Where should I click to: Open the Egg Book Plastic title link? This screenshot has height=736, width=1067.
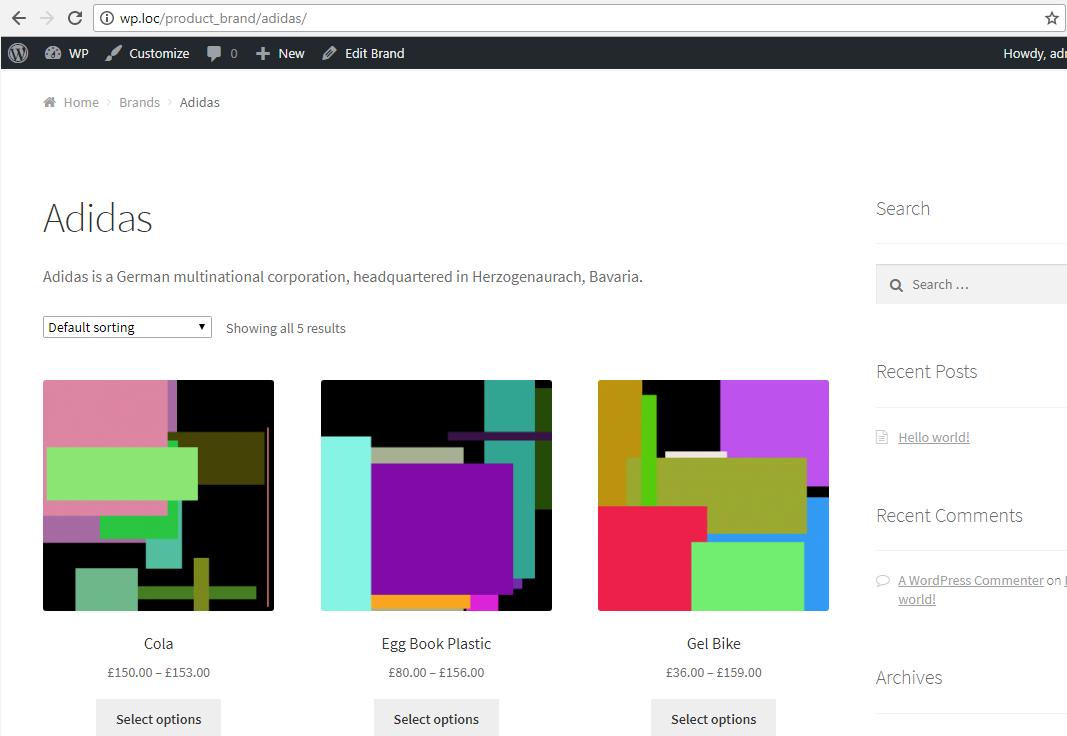pyautogui.click(x=436, y=643)
